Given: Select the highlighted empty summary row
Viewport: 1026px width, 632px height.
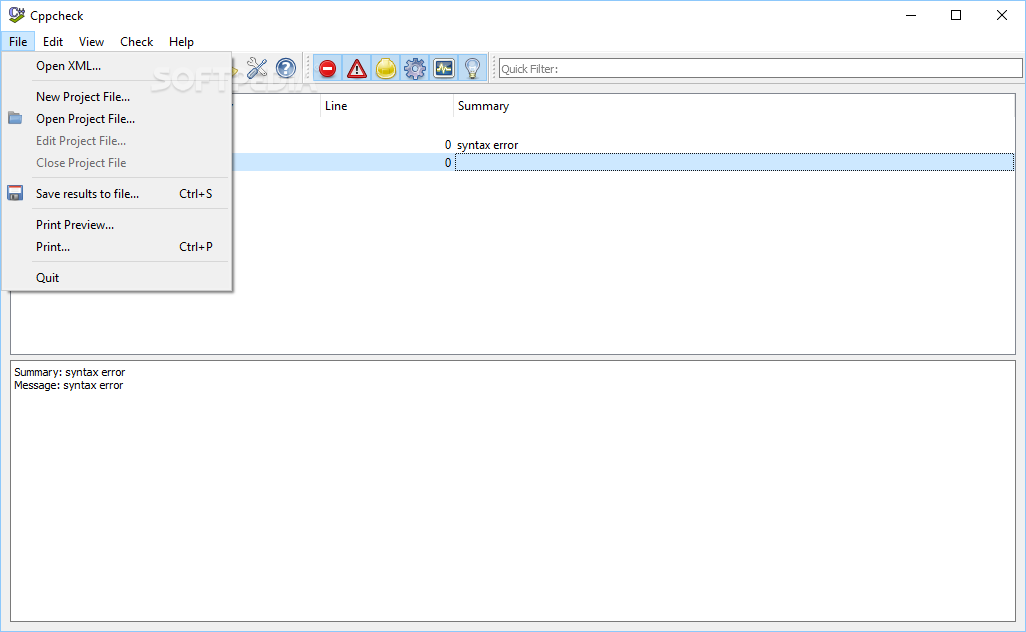Looking at the screenshot, I should coord(734,162).
